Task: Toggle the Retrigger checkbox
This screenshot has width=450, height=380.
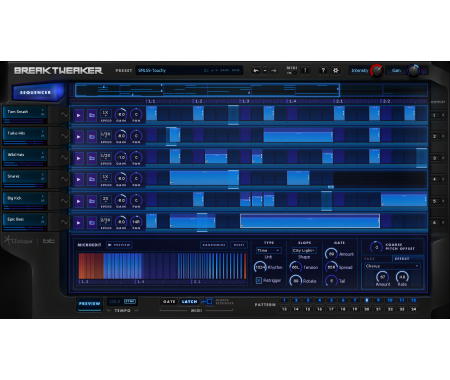Action: pos(259,281)
